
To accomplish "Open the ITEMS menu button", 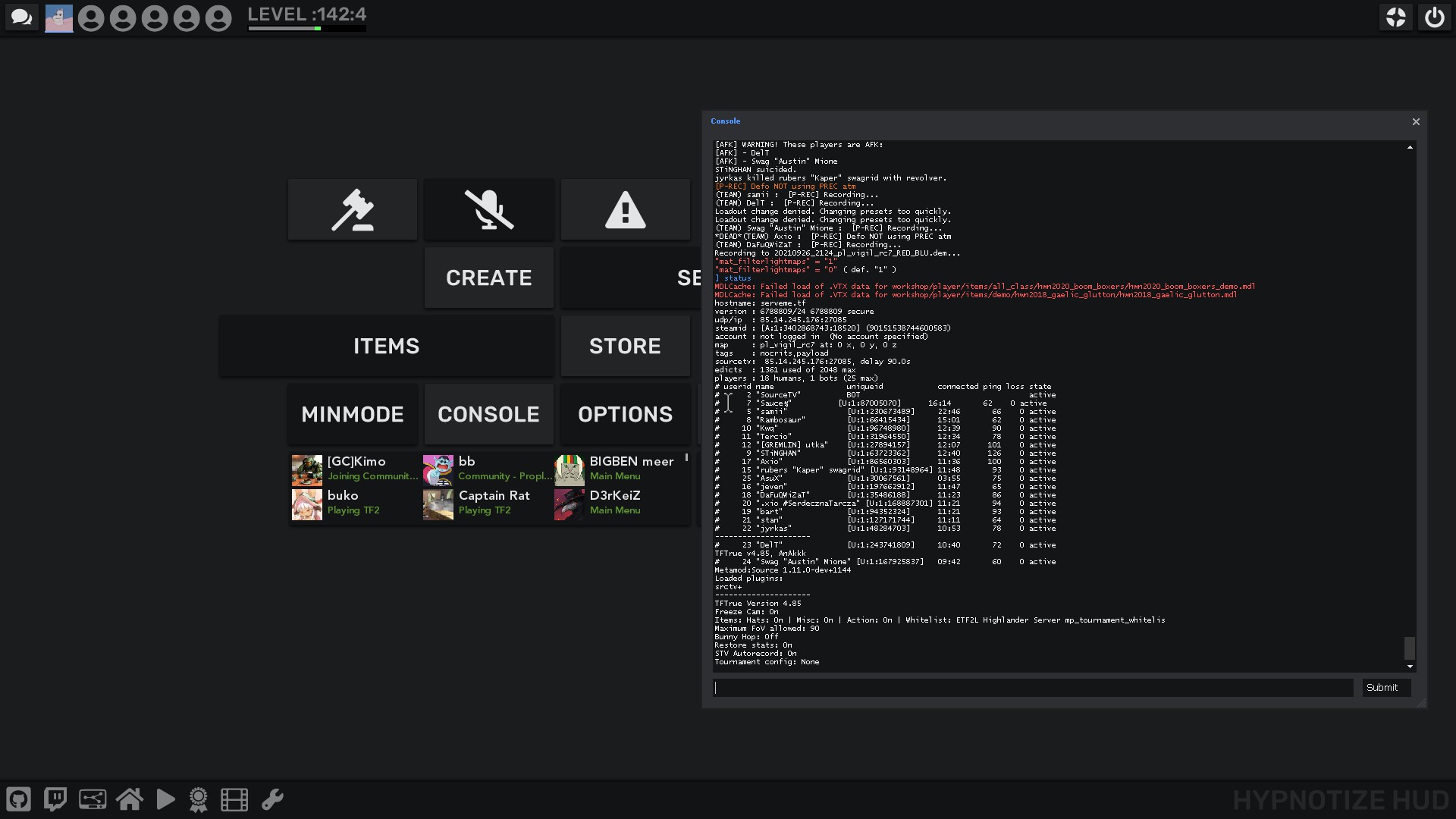I will [387, 346].
